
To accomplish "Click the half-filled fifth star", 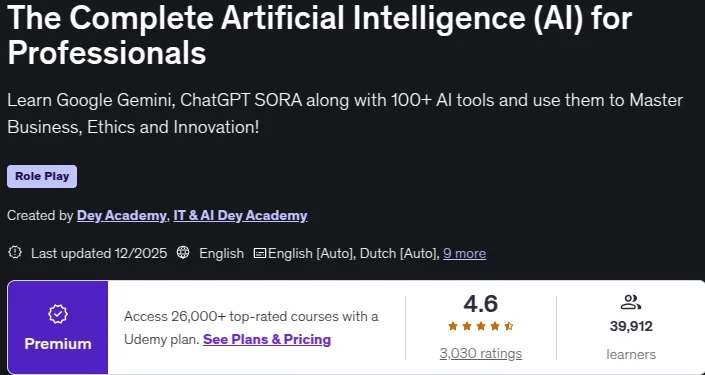I will [509, 326].
